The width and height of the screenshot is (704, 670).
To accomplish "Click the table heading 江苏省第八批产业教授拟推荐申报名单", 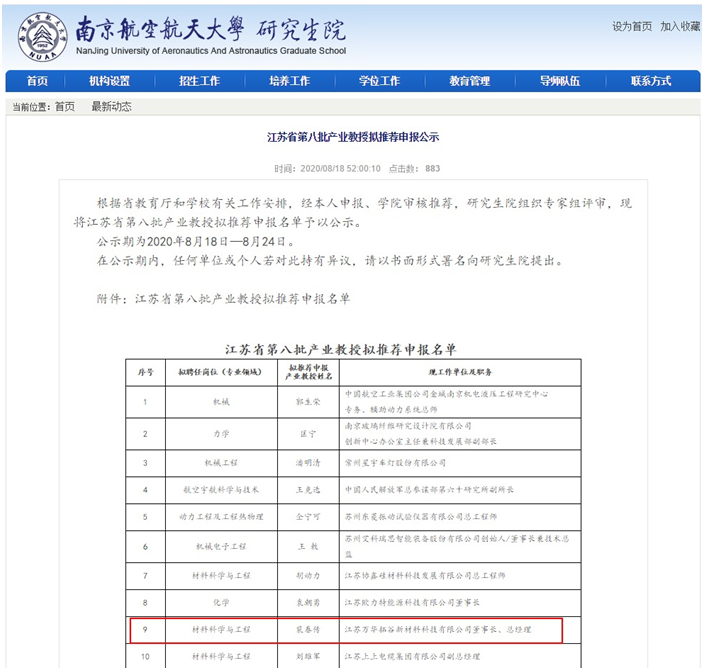I will 341,350.
